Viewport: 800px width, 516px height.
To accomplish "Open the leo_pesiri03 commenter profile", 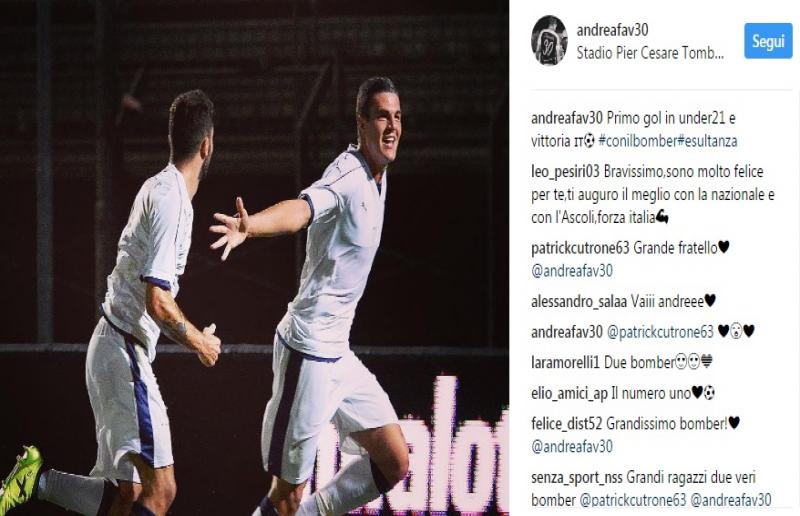I will click(565, 171).
